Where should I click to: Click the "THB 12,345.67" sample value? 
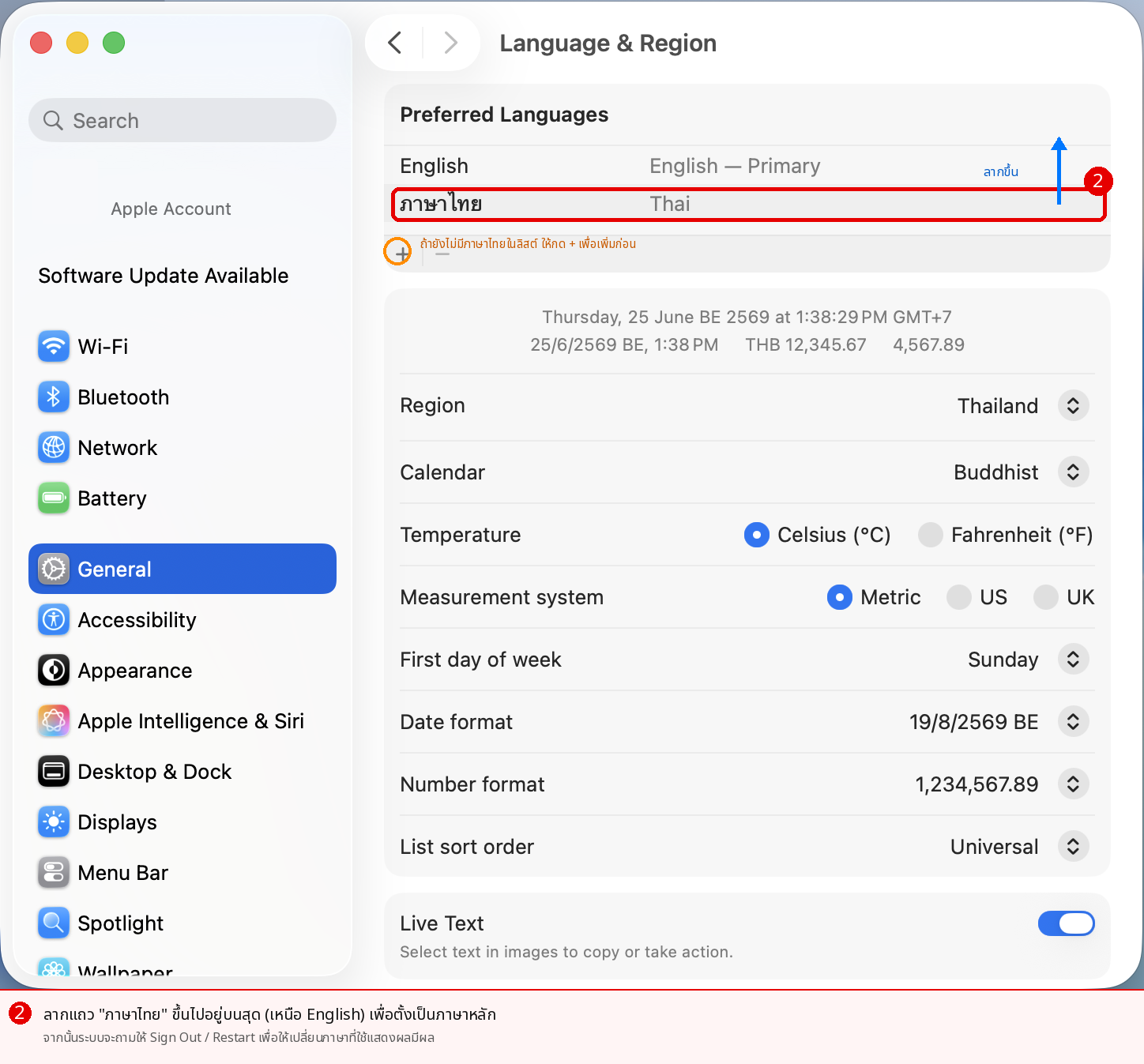tap(806, 344)
